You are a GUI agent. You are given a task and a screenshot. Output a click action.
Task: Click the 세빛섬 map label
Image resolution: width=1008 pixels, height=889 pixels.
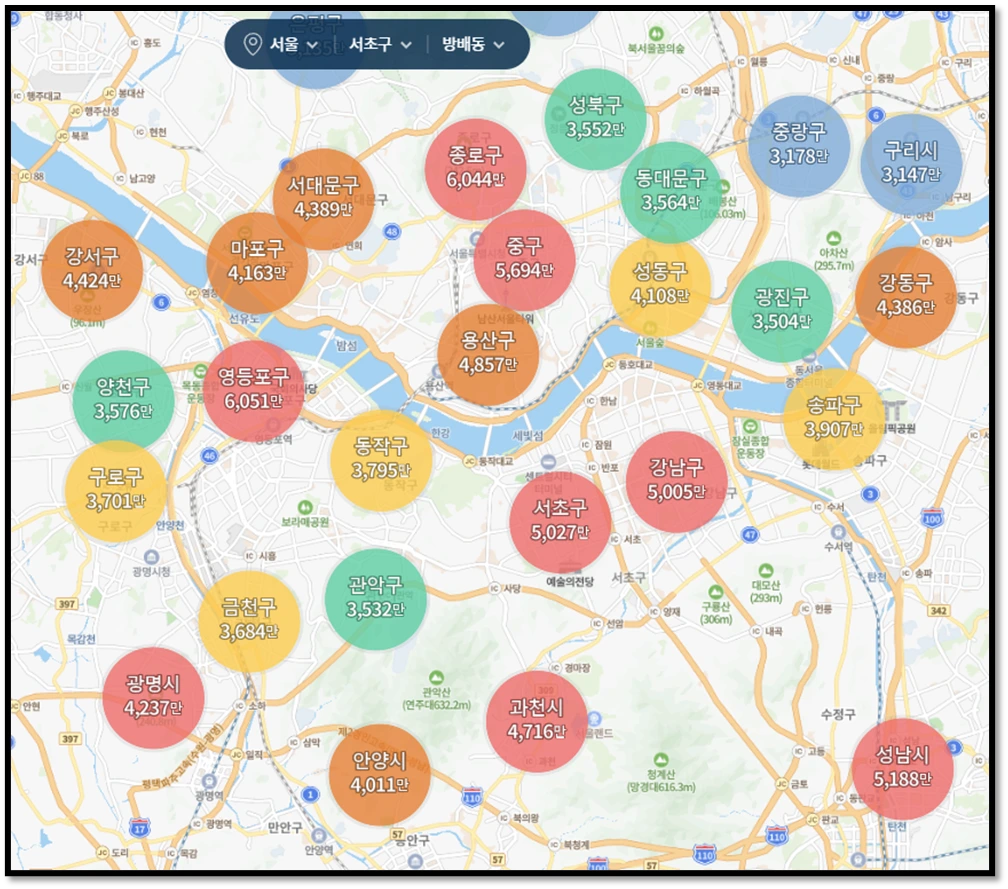tap(528, 436)
